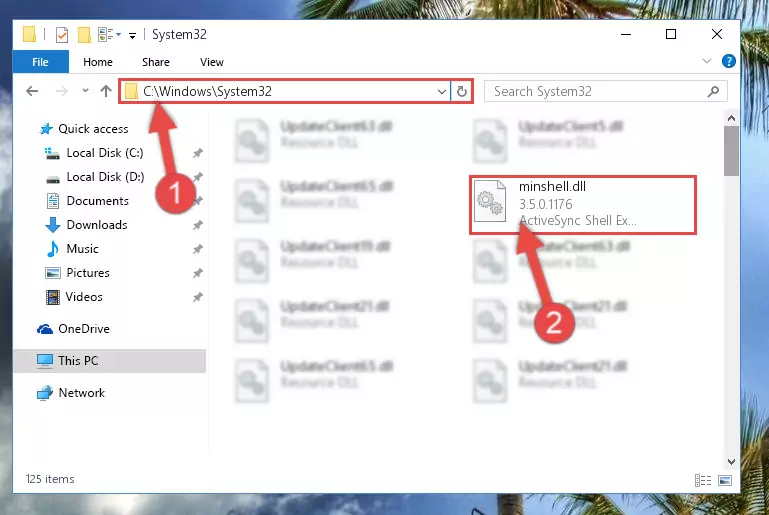Click the pin icon next to Local Disk (C:)
Image resolution: width=769 pixels, height=515 pixels.
(197, 154)
